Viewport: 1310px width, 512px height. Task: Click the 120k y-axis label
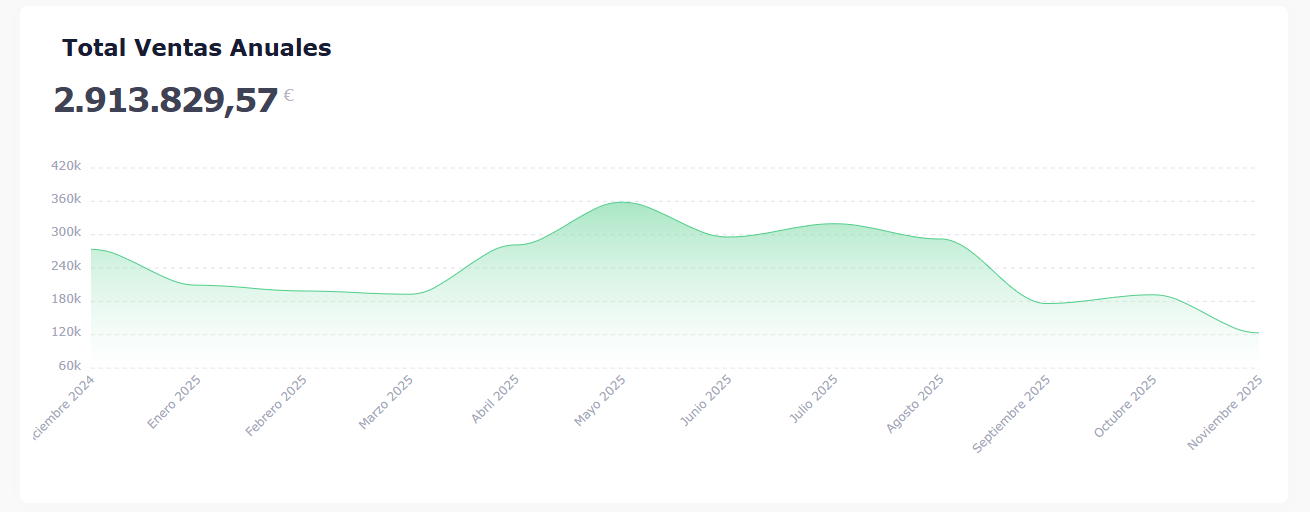65,333
